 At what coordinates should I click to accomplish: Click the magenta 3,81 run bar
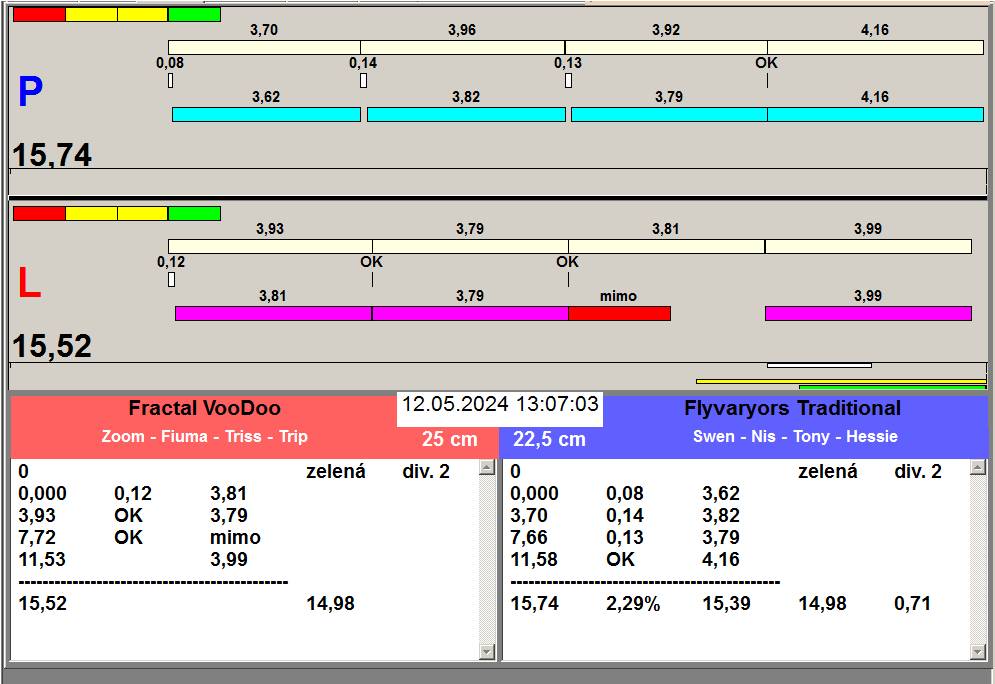click(273, 313)
